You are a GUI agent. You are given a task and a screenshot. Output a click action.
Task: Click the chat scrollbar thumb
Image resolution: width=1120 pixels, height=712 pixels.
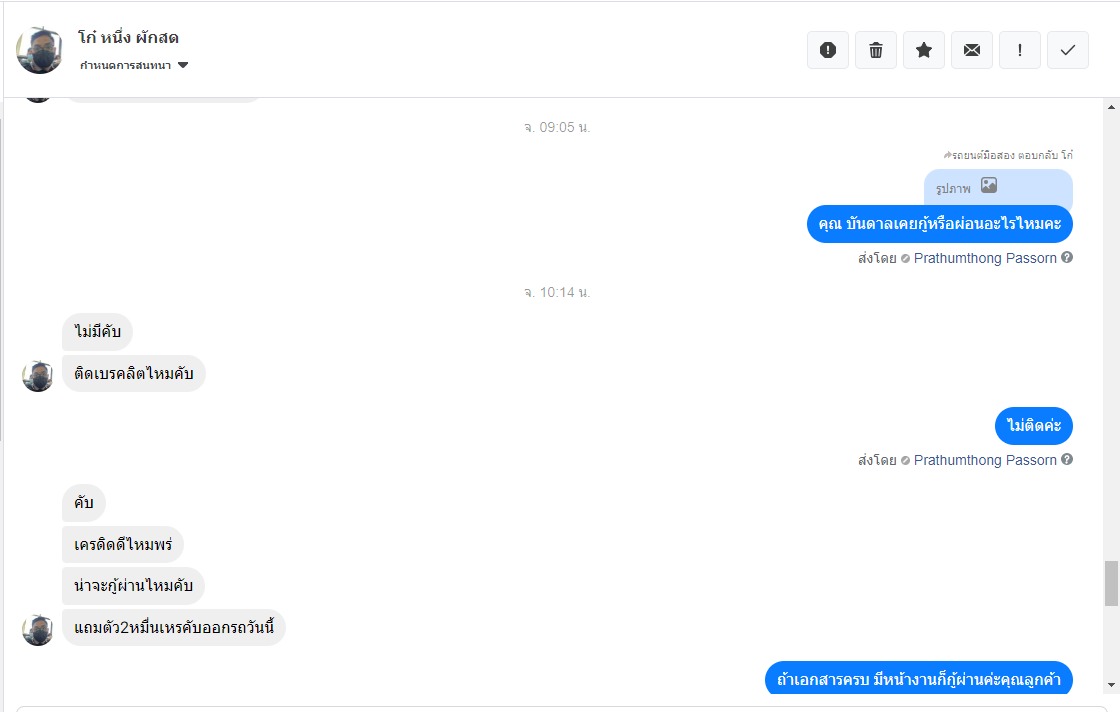point(1111,583)
